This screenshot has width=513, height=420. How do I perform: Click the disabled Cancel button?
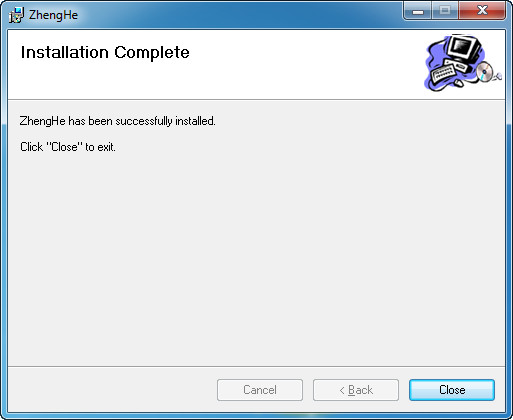coord(260,390)
